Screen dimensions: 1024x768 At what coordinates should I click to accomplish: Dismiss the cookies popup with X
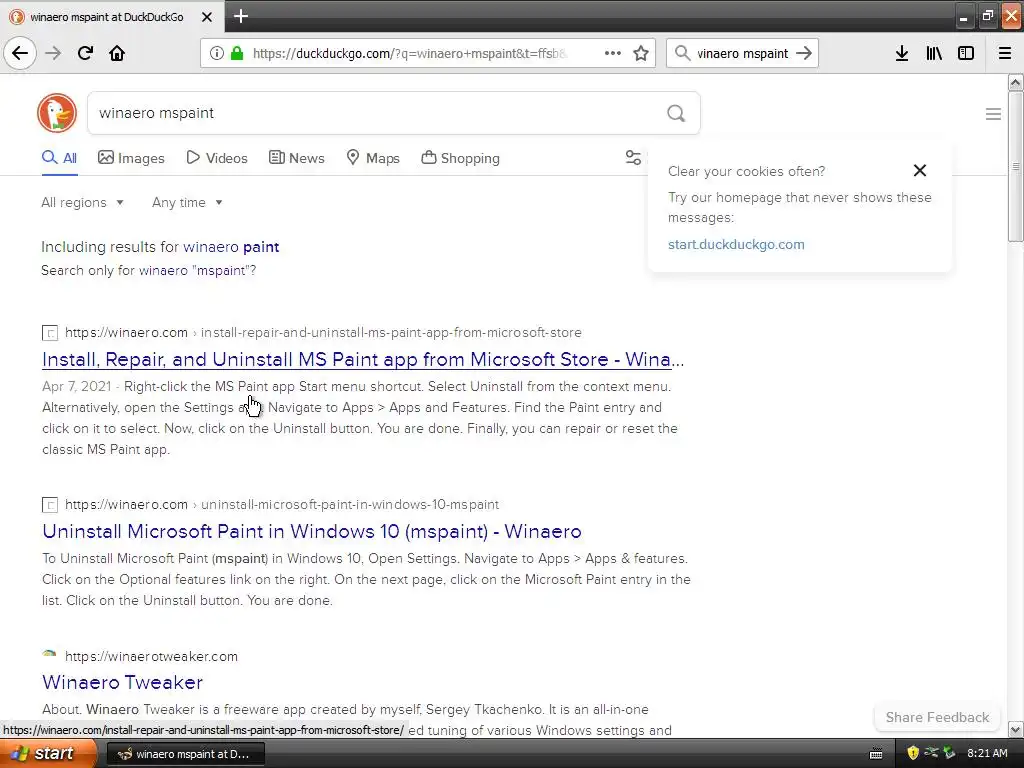point(920,170)
